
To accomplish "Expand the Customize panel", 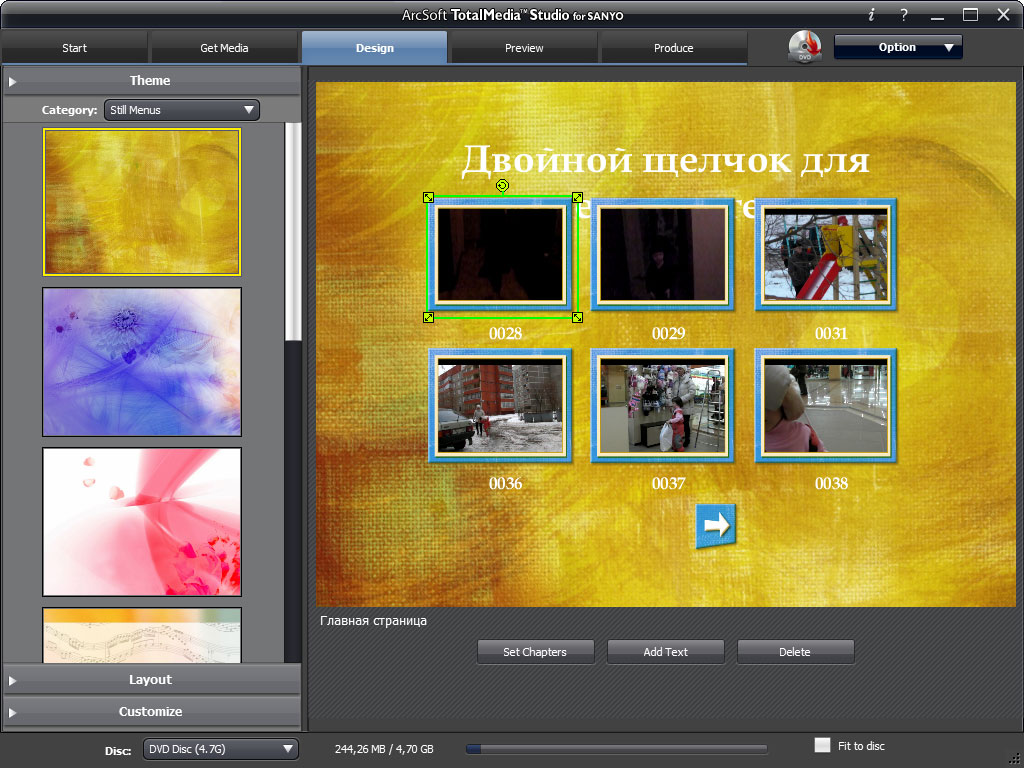I will pyautogui.click(x=150, y=712).
